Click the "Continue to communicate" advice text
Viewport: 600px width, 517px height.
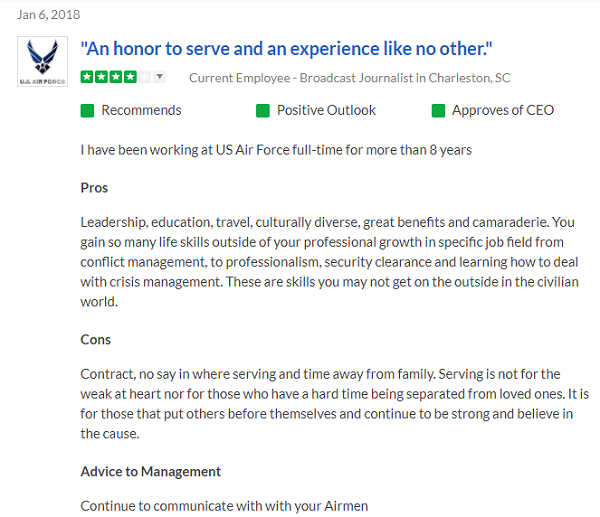click(224, 506)
